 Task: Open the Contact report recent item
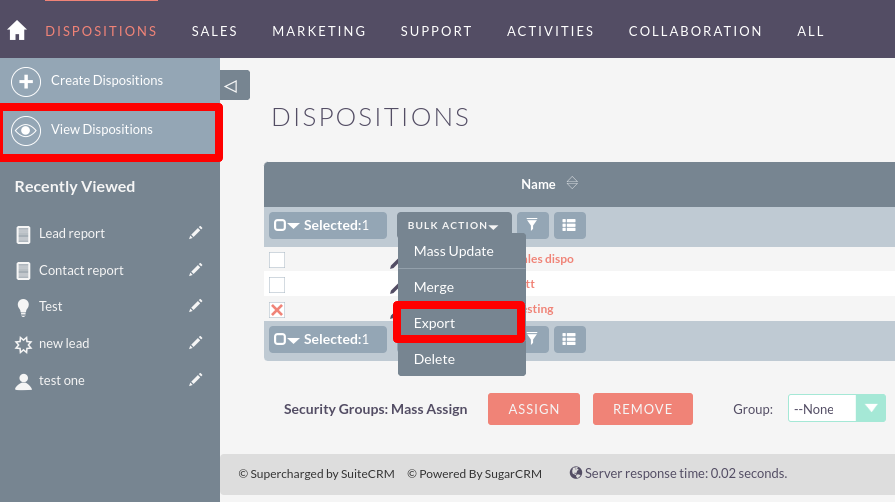click(81, 270)
